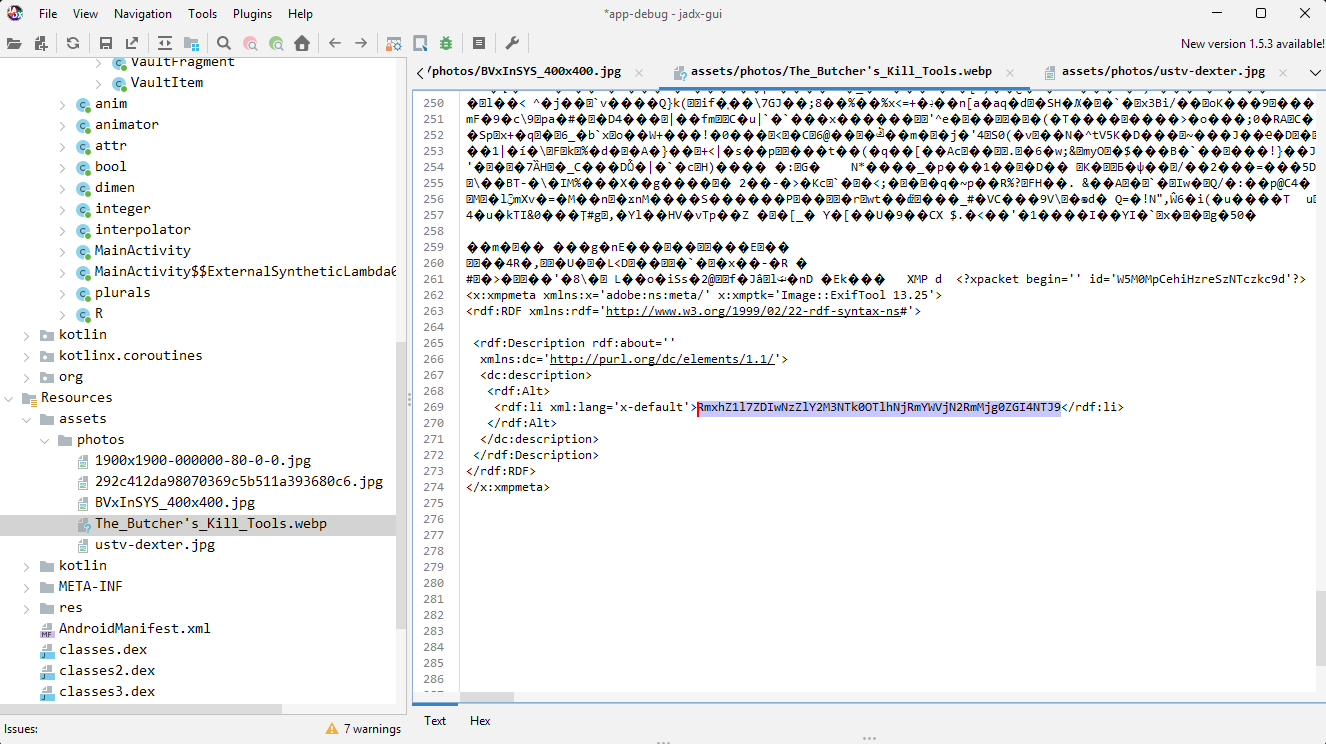Click the Reload files icon
Screen dimensions: 1326x744
pyautogui.click(x=73, y=43)
